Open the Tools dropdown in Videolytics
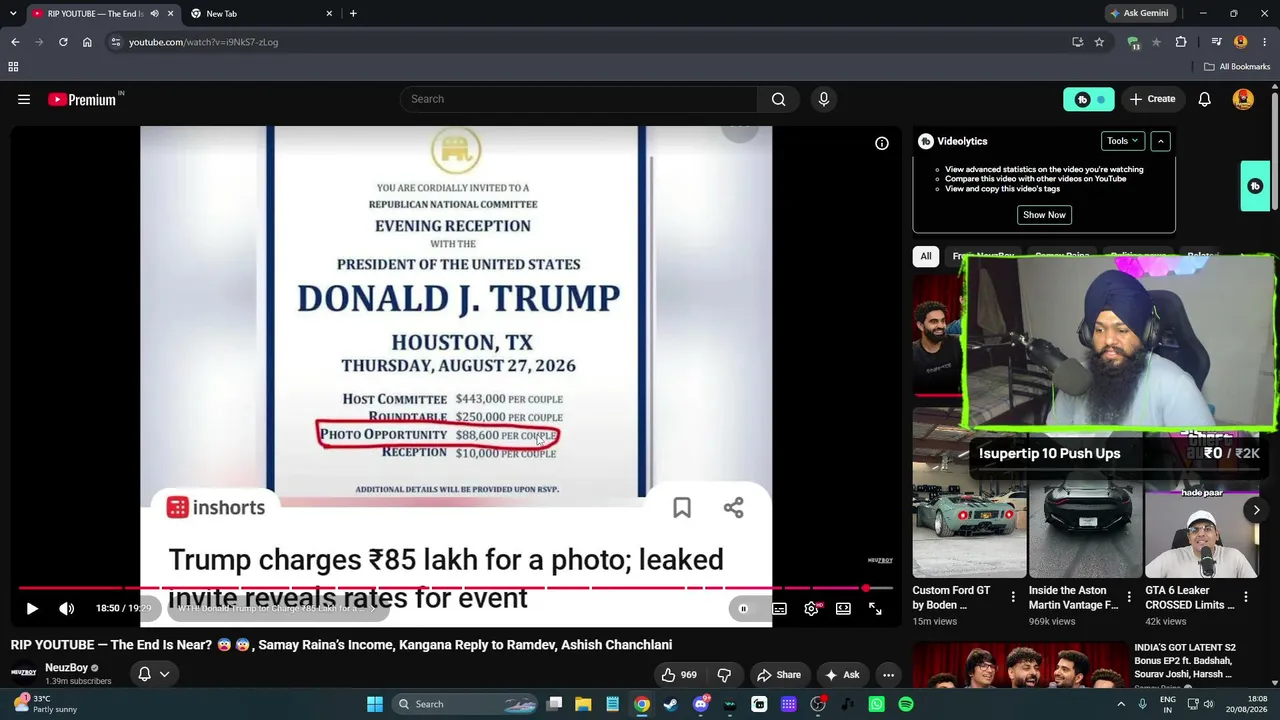Screen dimensions: 1280x720 pos(1123,141)
